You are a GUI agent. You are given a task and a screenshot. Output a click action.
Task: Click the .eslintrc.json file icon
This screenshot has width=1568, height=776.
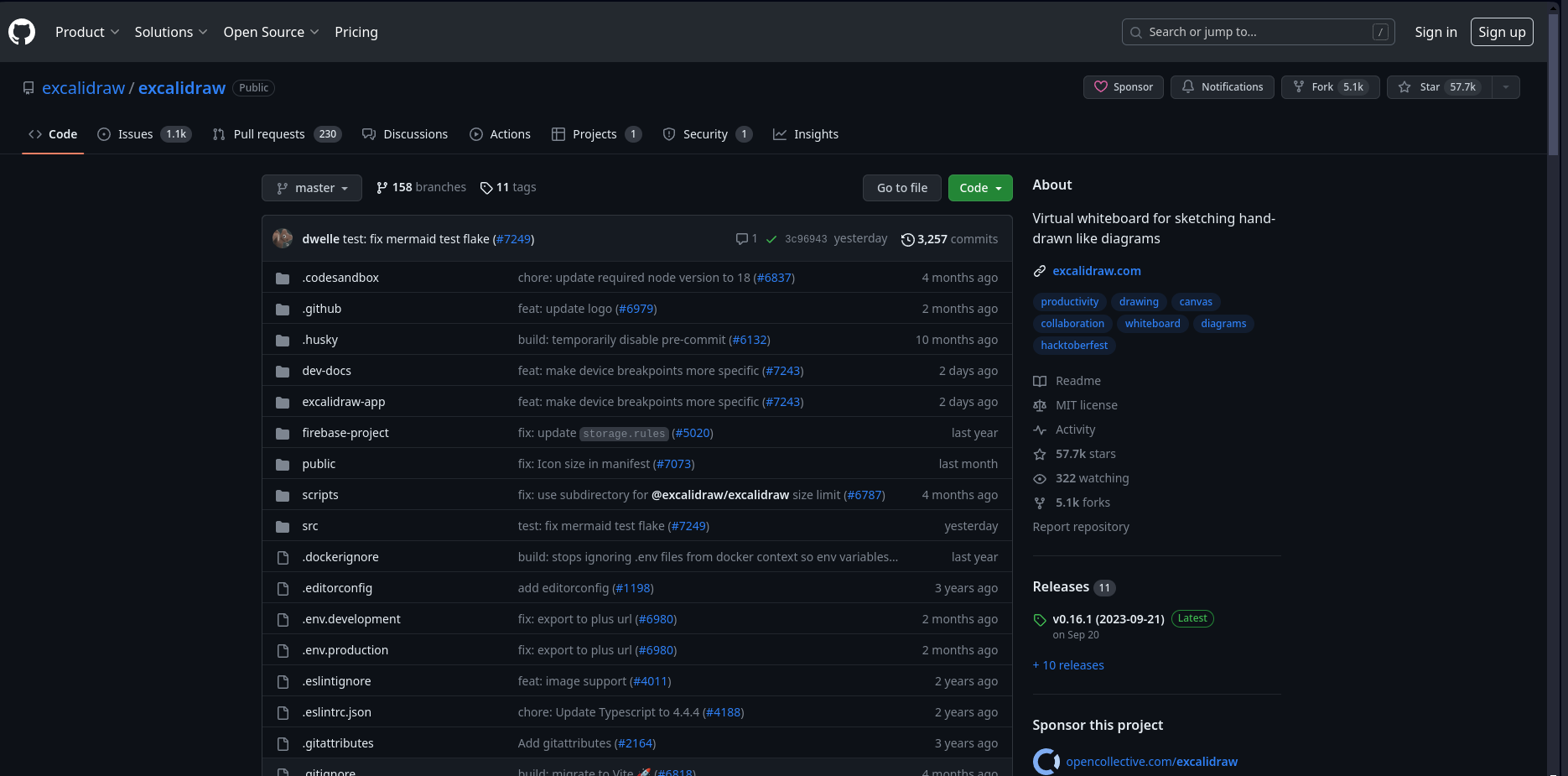click(283, 712)
